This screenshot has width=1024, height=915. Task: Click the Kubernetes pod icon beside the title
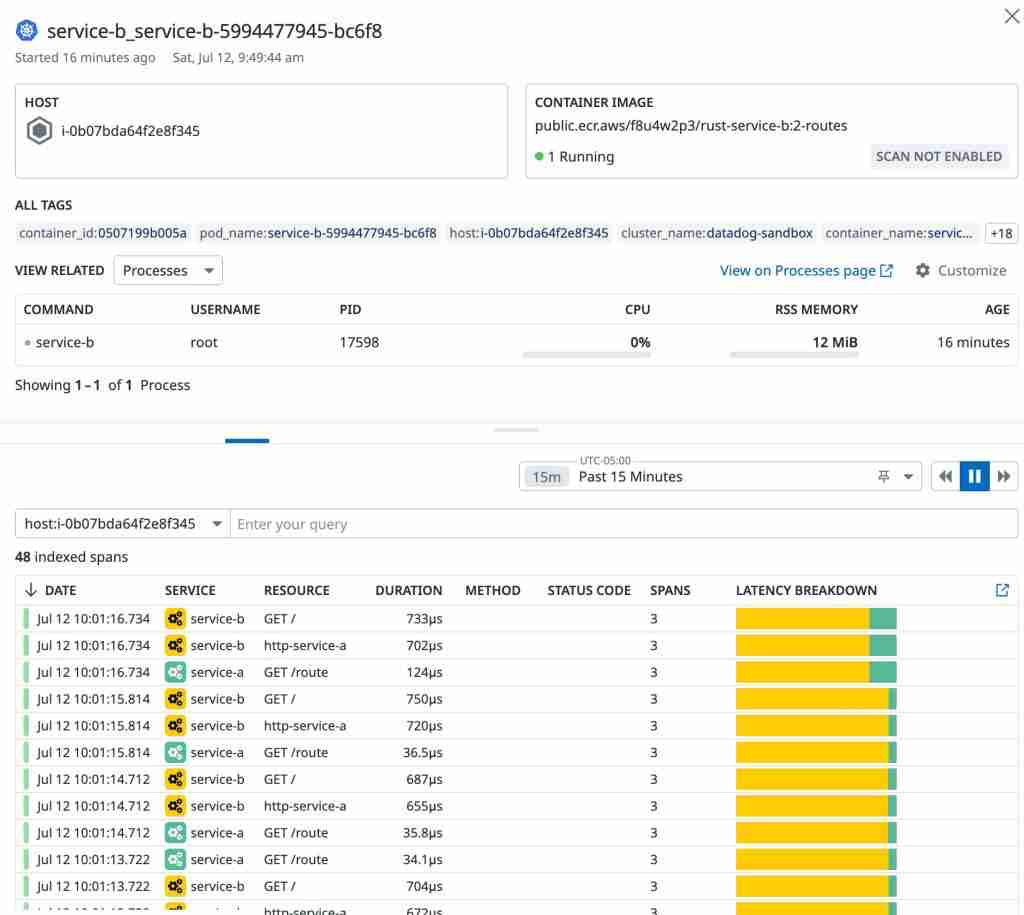click(27, 31)
